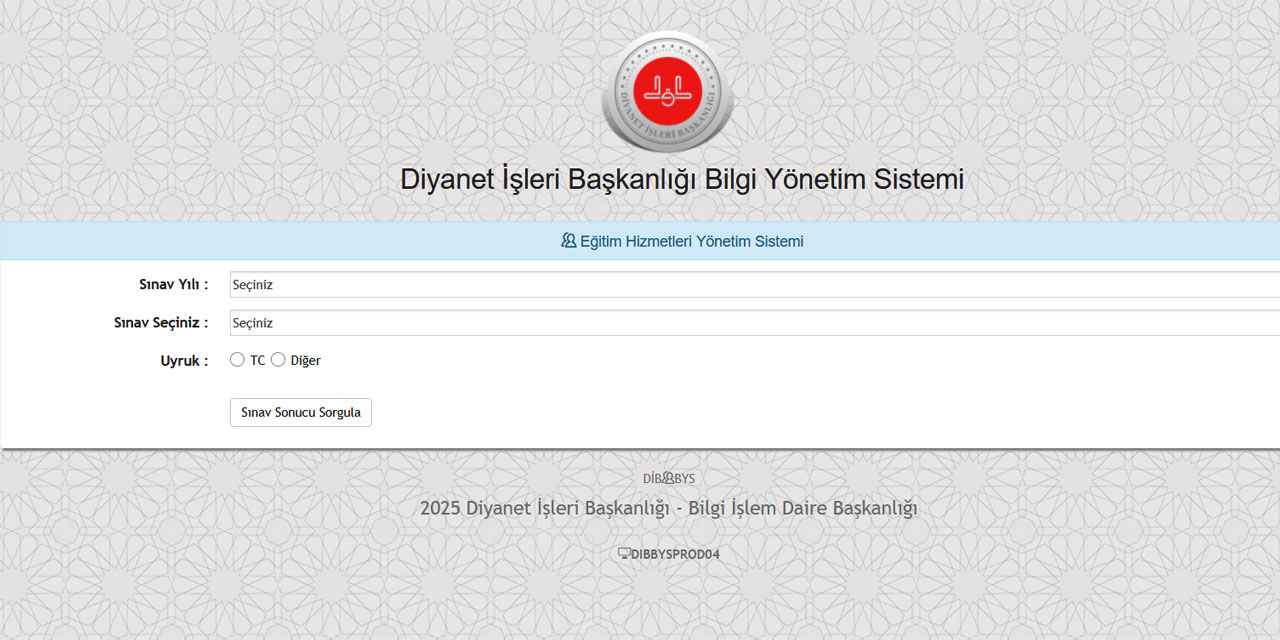Click the DIBBYSPROD04 server name text
This screenshot has height=640, width=1280.
point(675,554)
